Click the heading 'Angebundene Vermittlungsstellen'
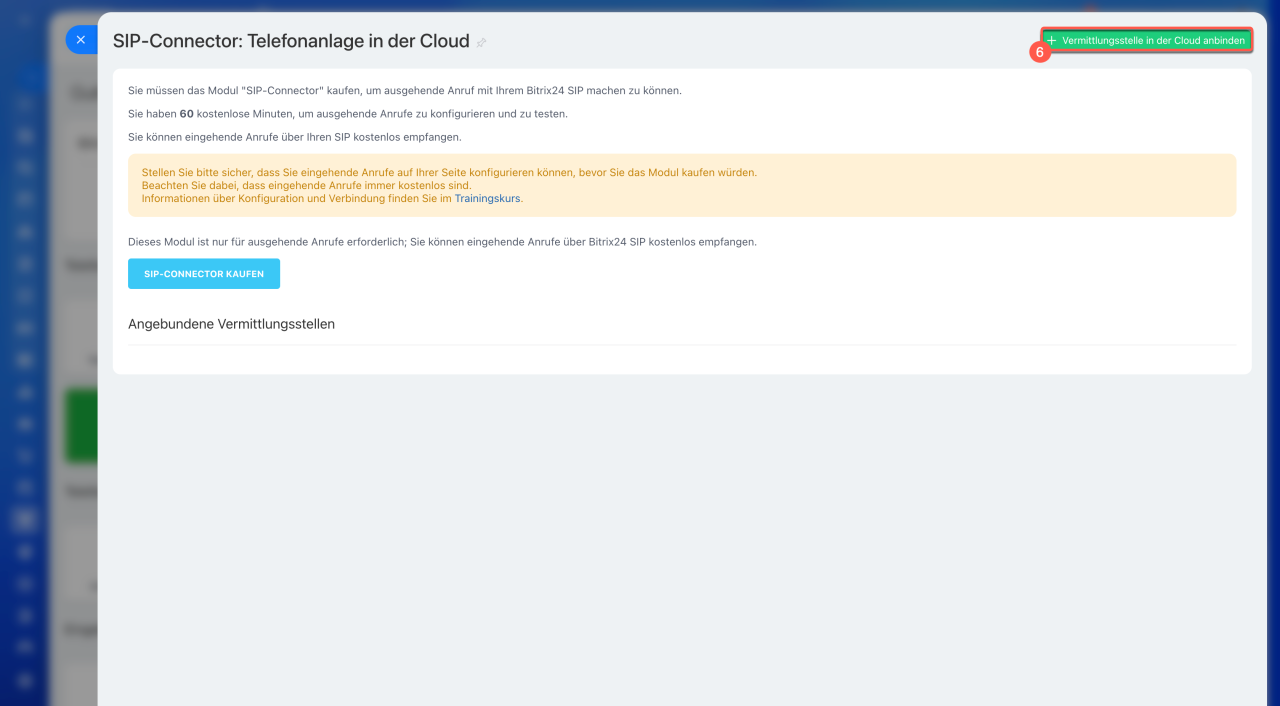This screenshot has width=1280, height=706. pos(231,324)
